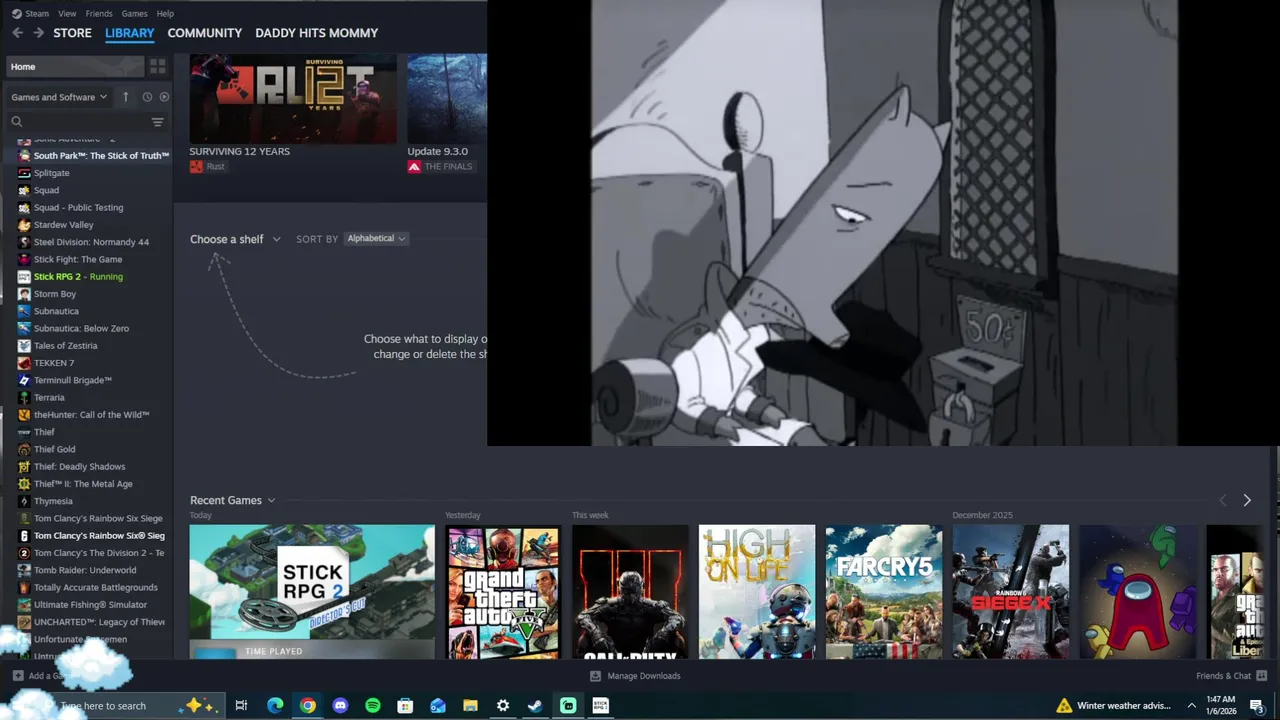Expand the Games and Software dropdown
This screenshot has width=1280, height=720.
click(59, 97)
